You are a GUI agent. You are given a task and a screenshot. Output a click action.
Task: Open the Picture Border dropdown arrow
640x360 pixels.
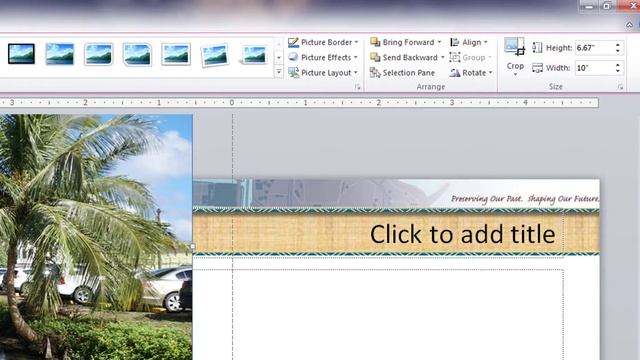[356, 42]
